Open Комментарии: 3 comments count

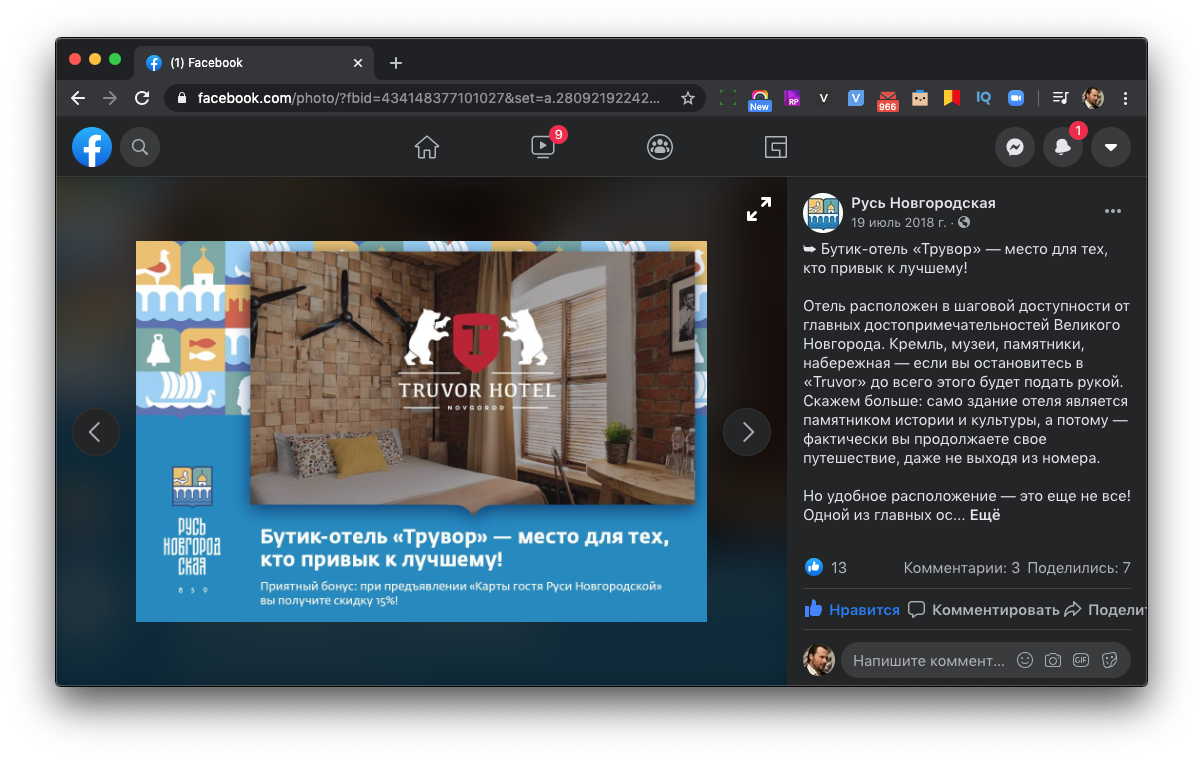coord(961,568)
